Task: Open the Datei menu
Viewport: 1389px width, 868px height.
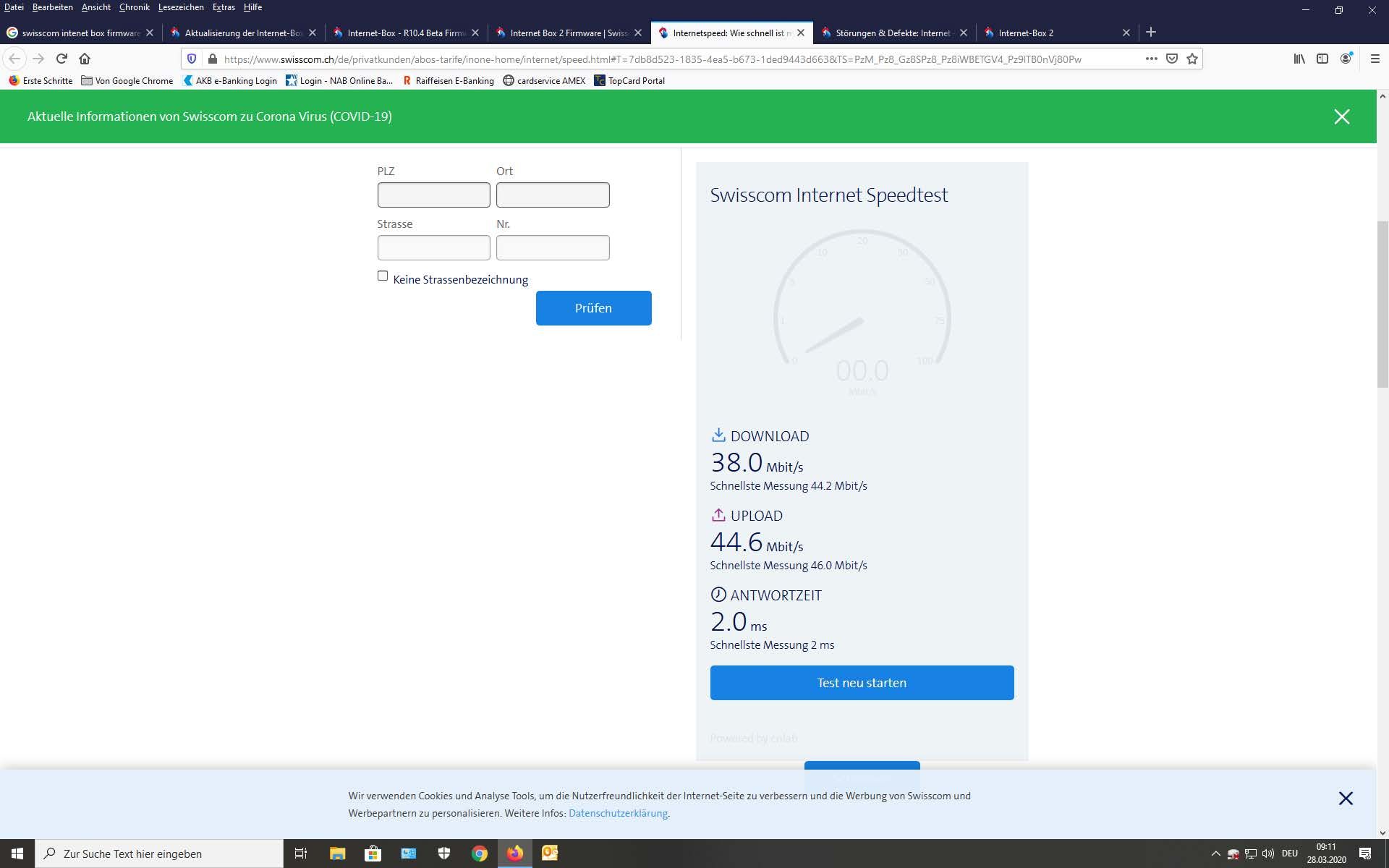Action: (x=14, y=7)
